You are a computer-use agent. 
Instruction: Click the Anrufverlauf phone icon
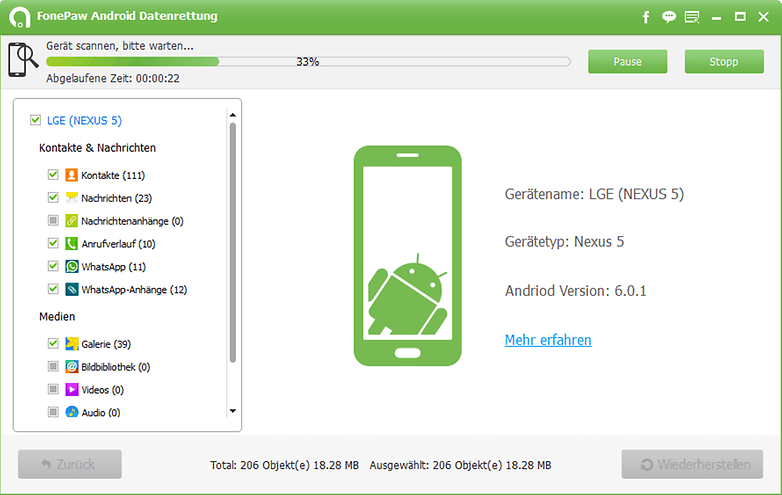(x=71, y=244)
